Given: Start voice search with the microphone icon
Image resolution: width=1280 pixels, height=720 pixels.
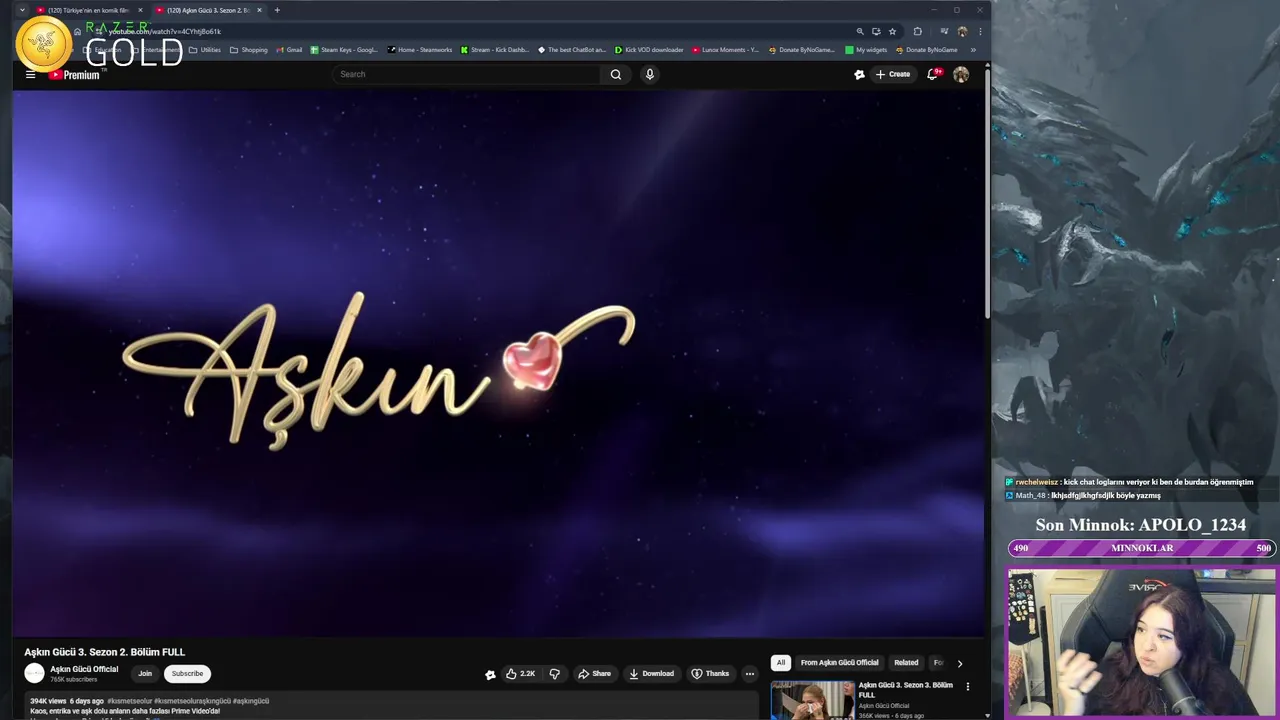Looking at the screenshot, I should click(x=649, y=74).
